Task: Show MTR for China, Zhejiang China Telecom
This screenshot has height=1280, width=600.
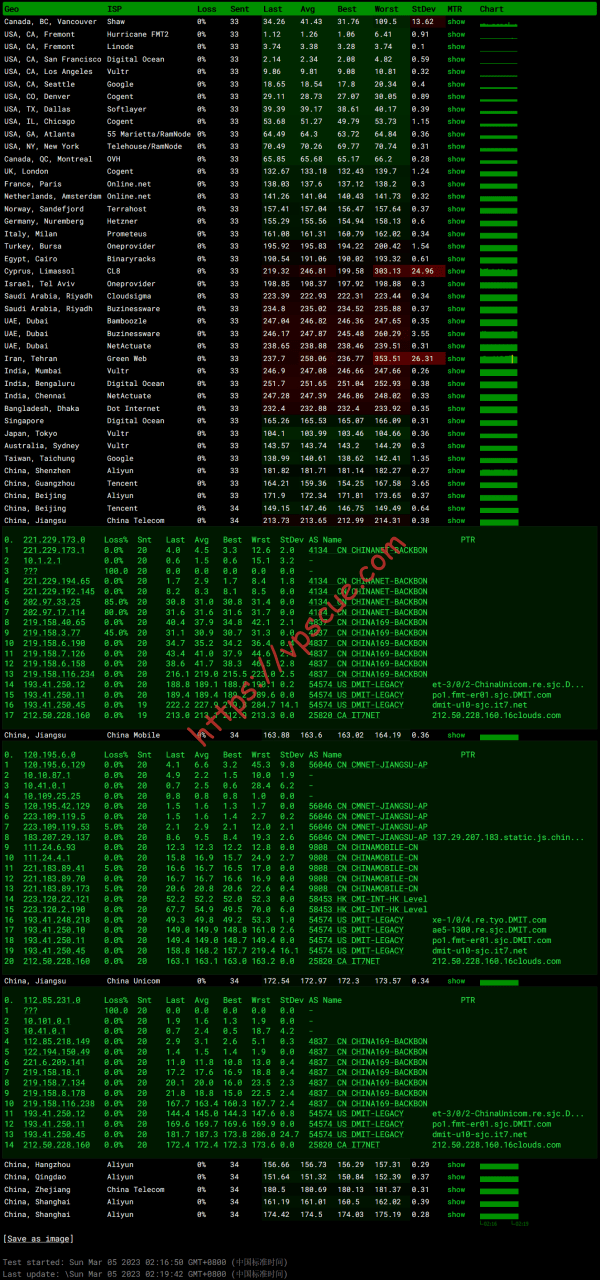Action: click(x=456, y=1189)
